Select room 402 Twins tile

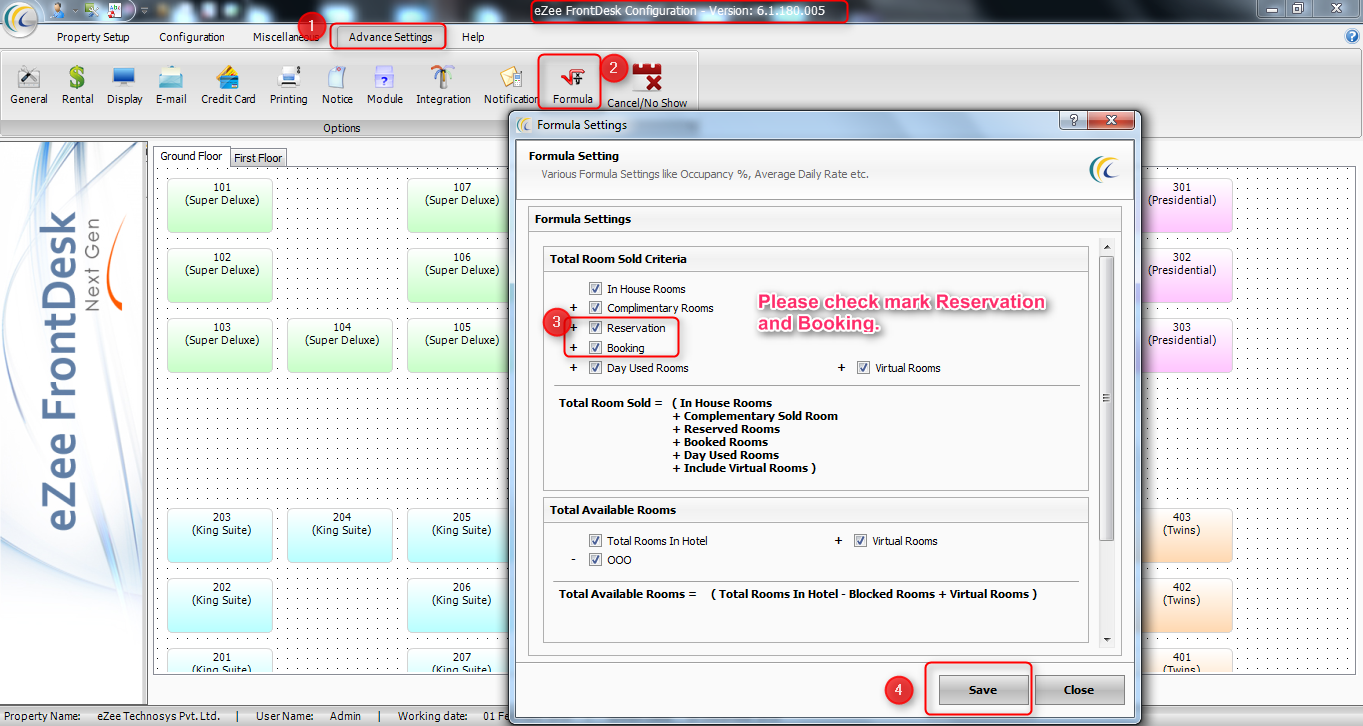(x=1186, y=605)
